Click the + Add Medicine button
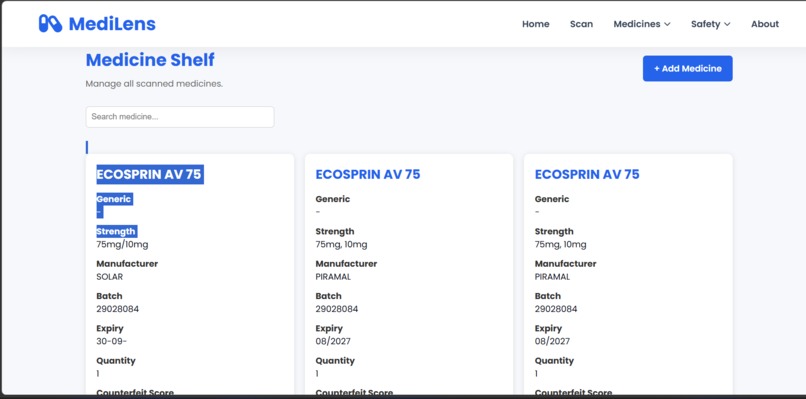Image resolution: width=806 pixels, height=399 pixels. [687, 68]
